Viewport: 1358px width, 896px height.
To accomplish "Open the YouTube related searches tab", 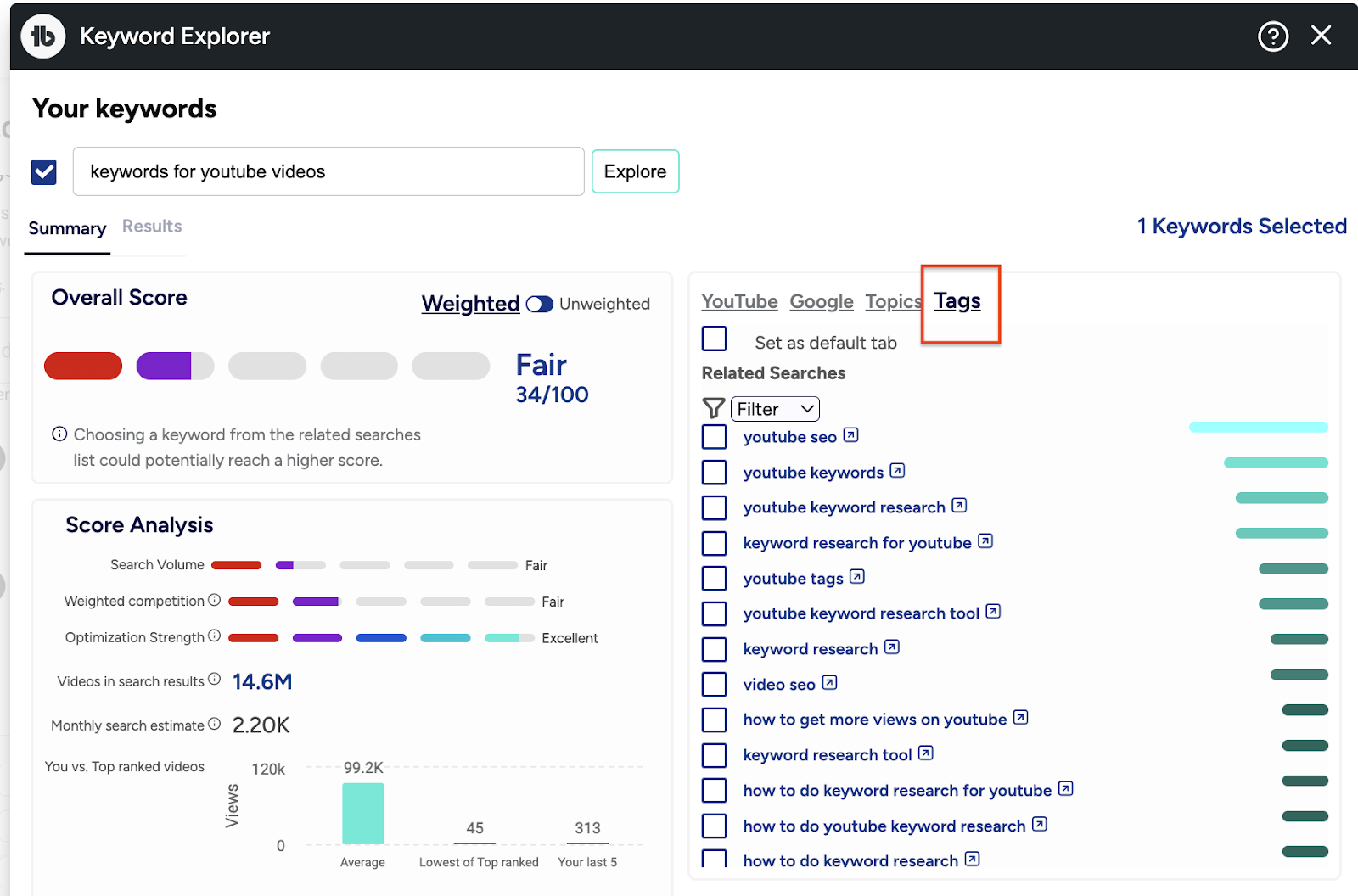I will [739, 302].
